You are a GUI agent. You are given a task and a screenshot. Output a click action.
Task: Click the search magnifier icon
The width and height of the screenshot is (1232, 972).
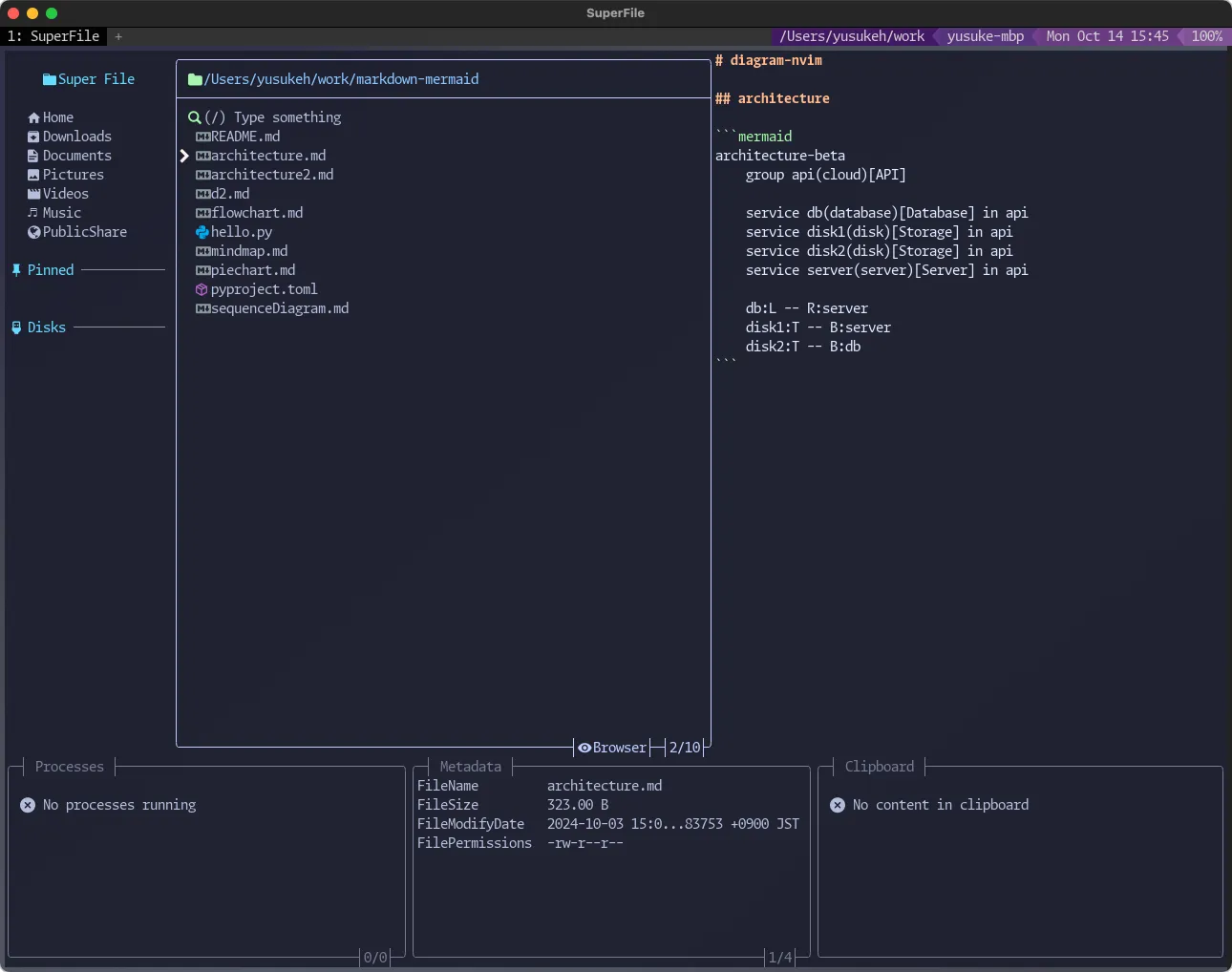(x=195, y=117)
